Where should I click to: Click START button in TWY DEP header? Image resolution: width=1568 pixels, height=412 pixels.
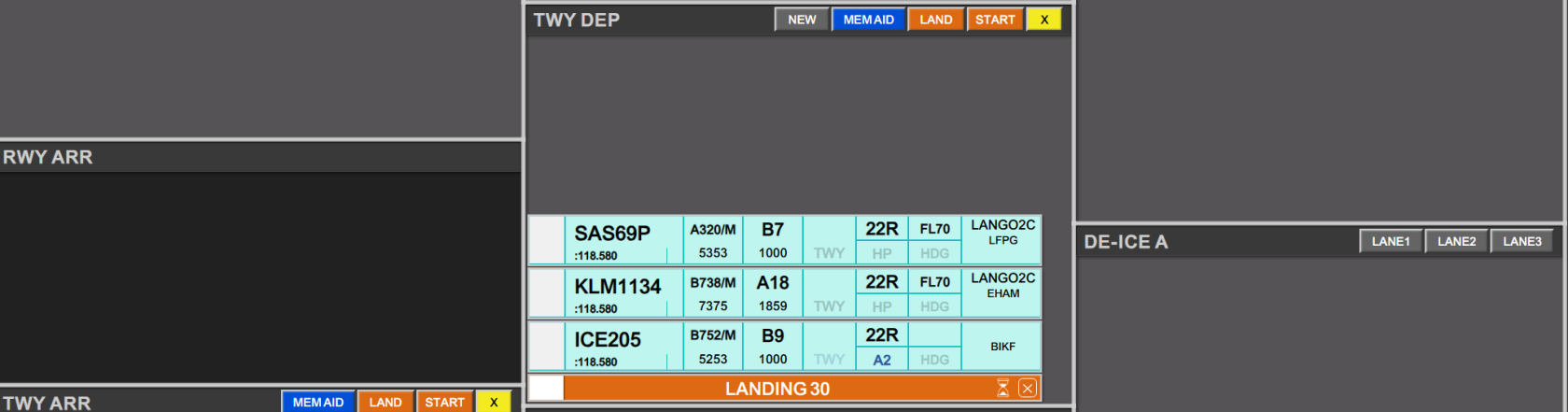coord(995,20)
